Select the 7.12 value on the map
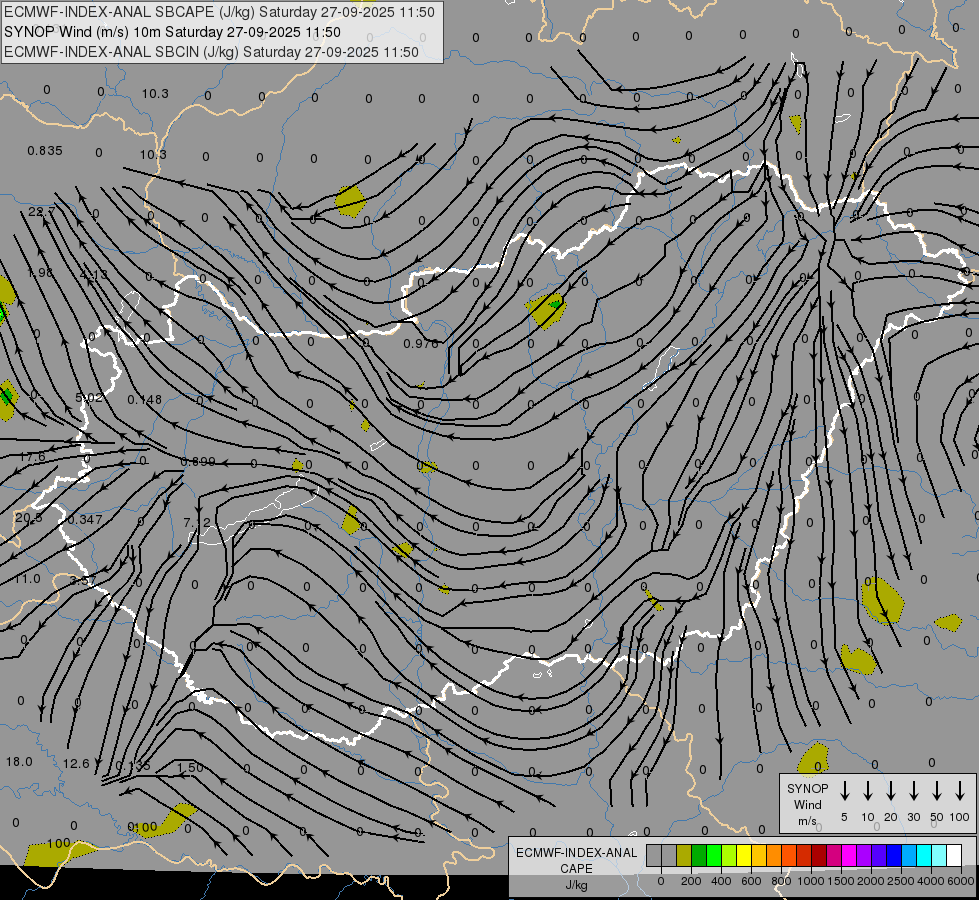Viewport: 979px width, 900px height. (198, 523)
